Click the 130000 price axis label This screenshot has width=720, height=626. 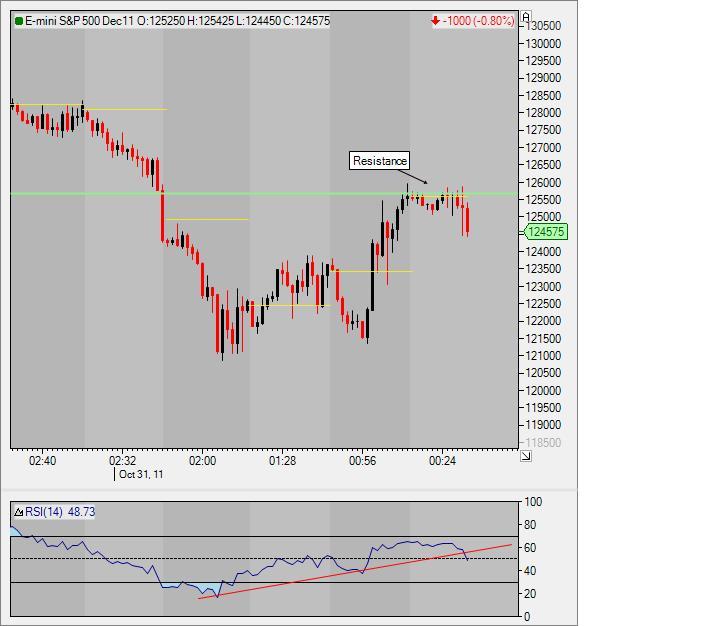(x=543, y=44)
